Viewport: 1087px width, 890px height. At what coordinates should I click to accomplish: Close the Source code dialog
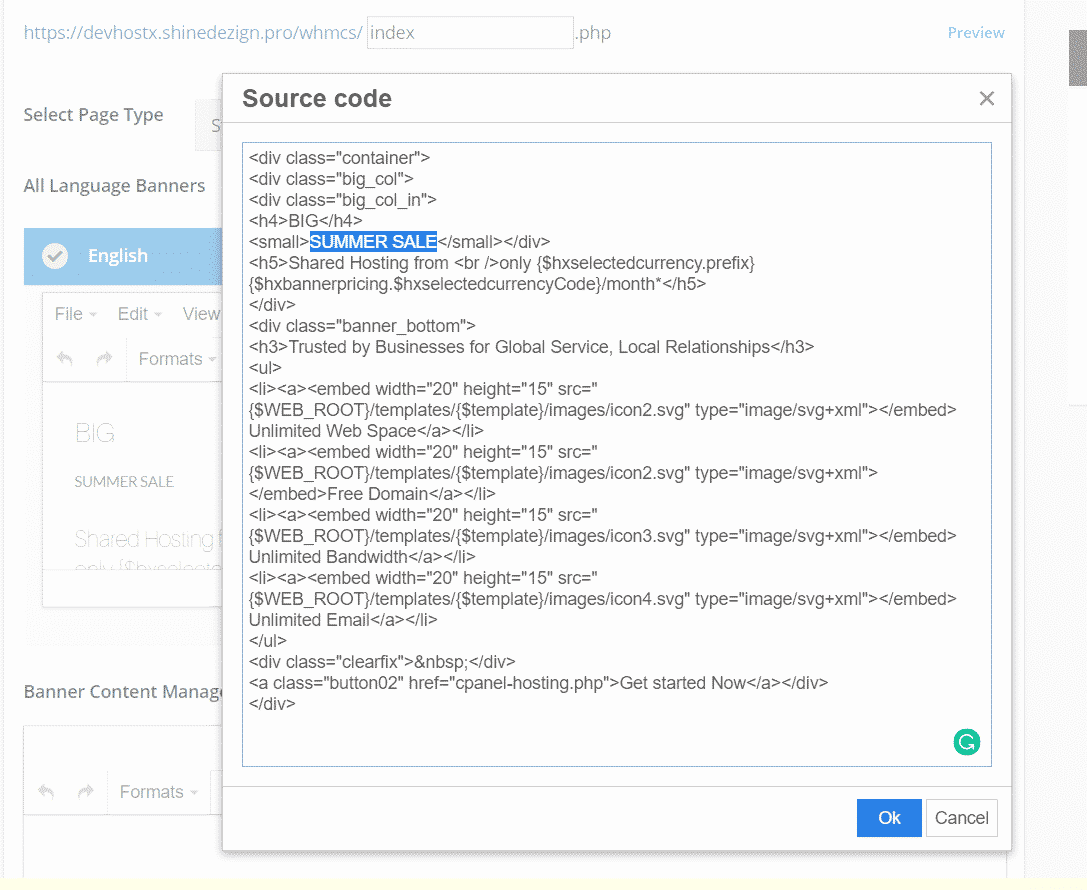point(986,98)
